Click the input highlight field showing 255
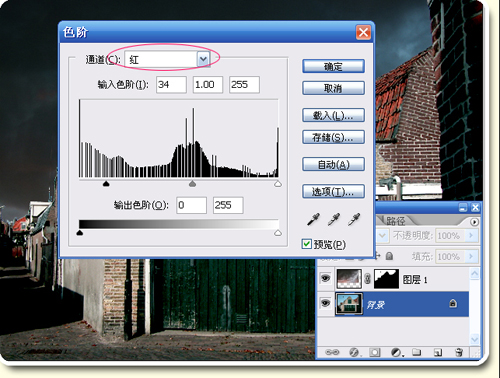Screen dimensions: 500x378 coord(244,84)
